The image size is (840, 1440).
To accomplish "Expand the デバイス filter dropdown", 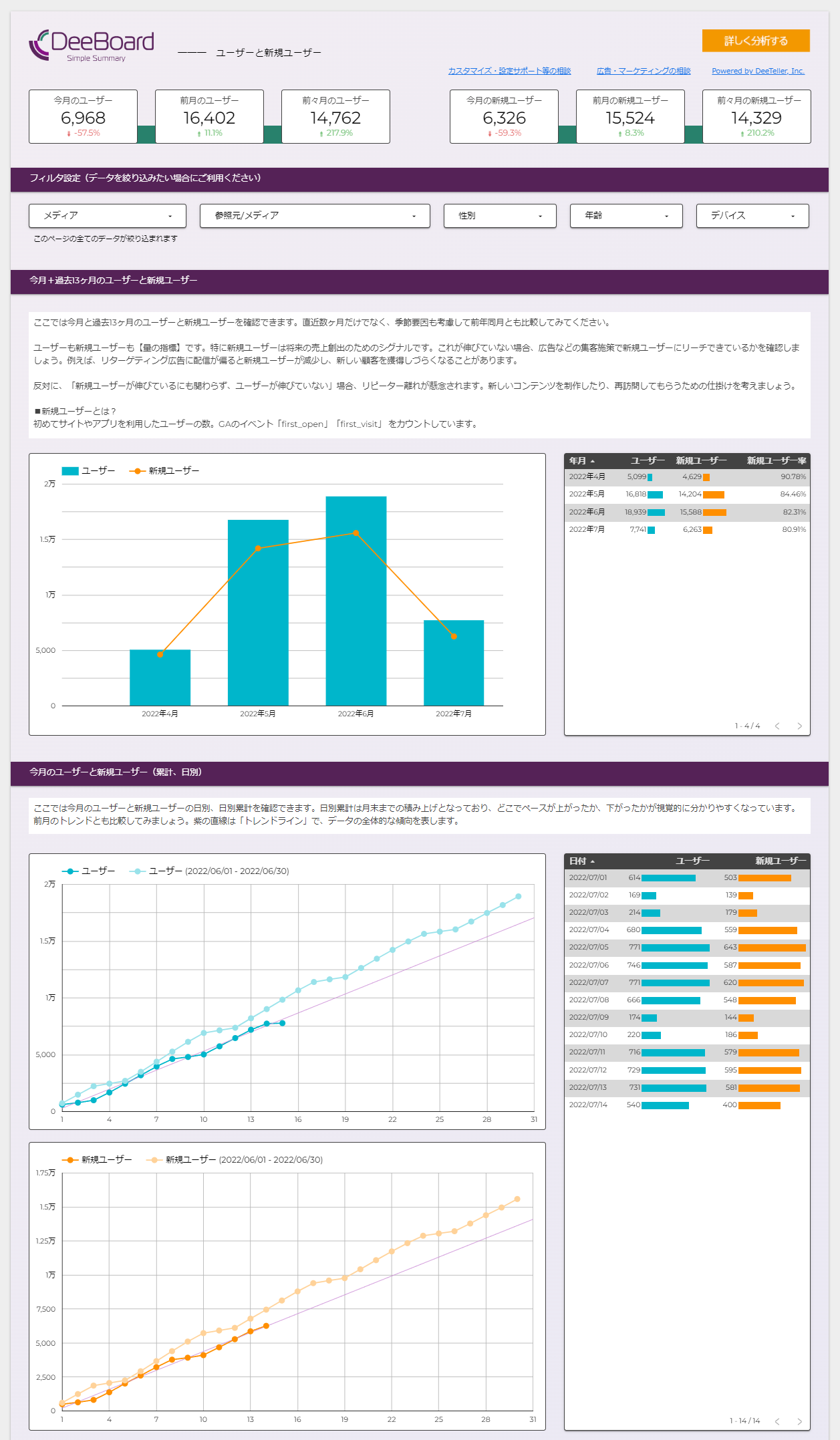I will point(752,216).
